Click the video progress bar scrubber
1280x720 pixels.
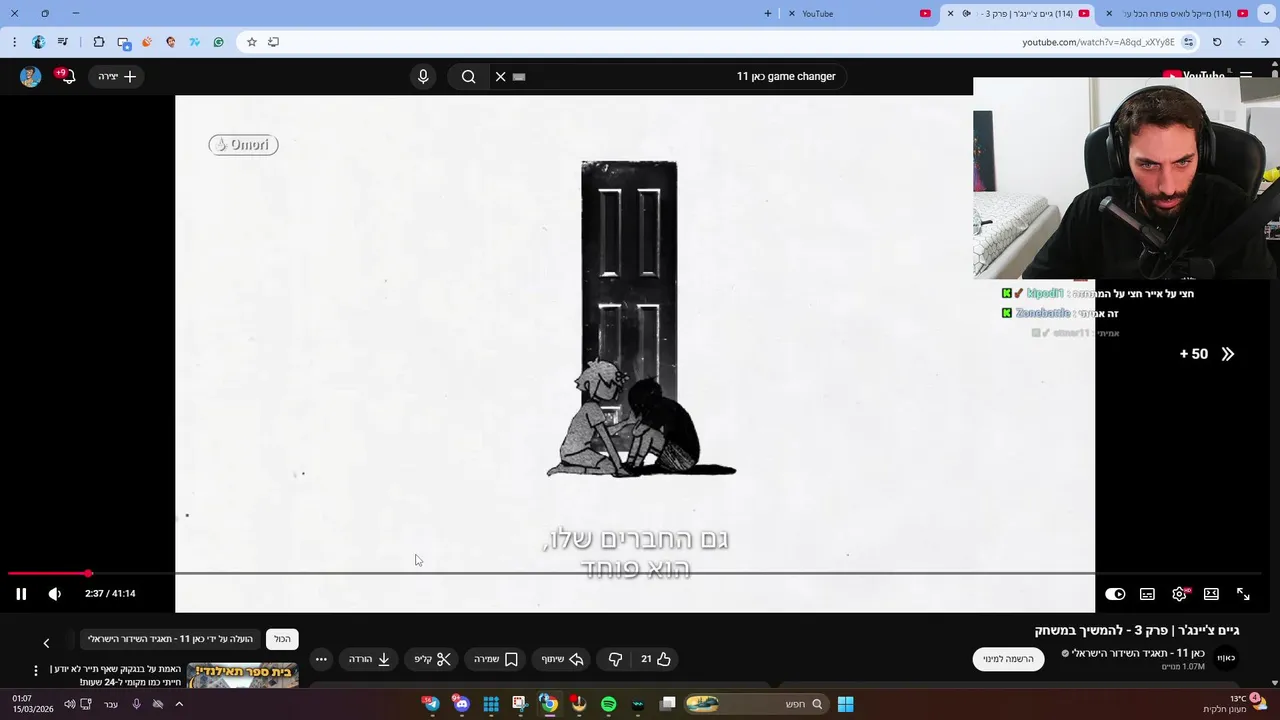(88, 573)
